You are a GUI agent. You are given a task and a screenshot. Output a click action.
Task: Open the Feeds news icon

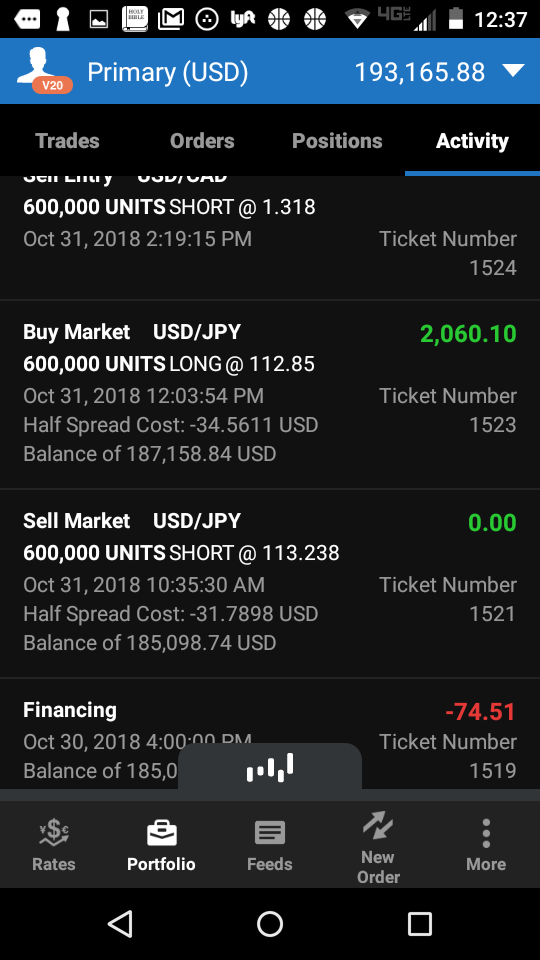[x=269, y=833]
